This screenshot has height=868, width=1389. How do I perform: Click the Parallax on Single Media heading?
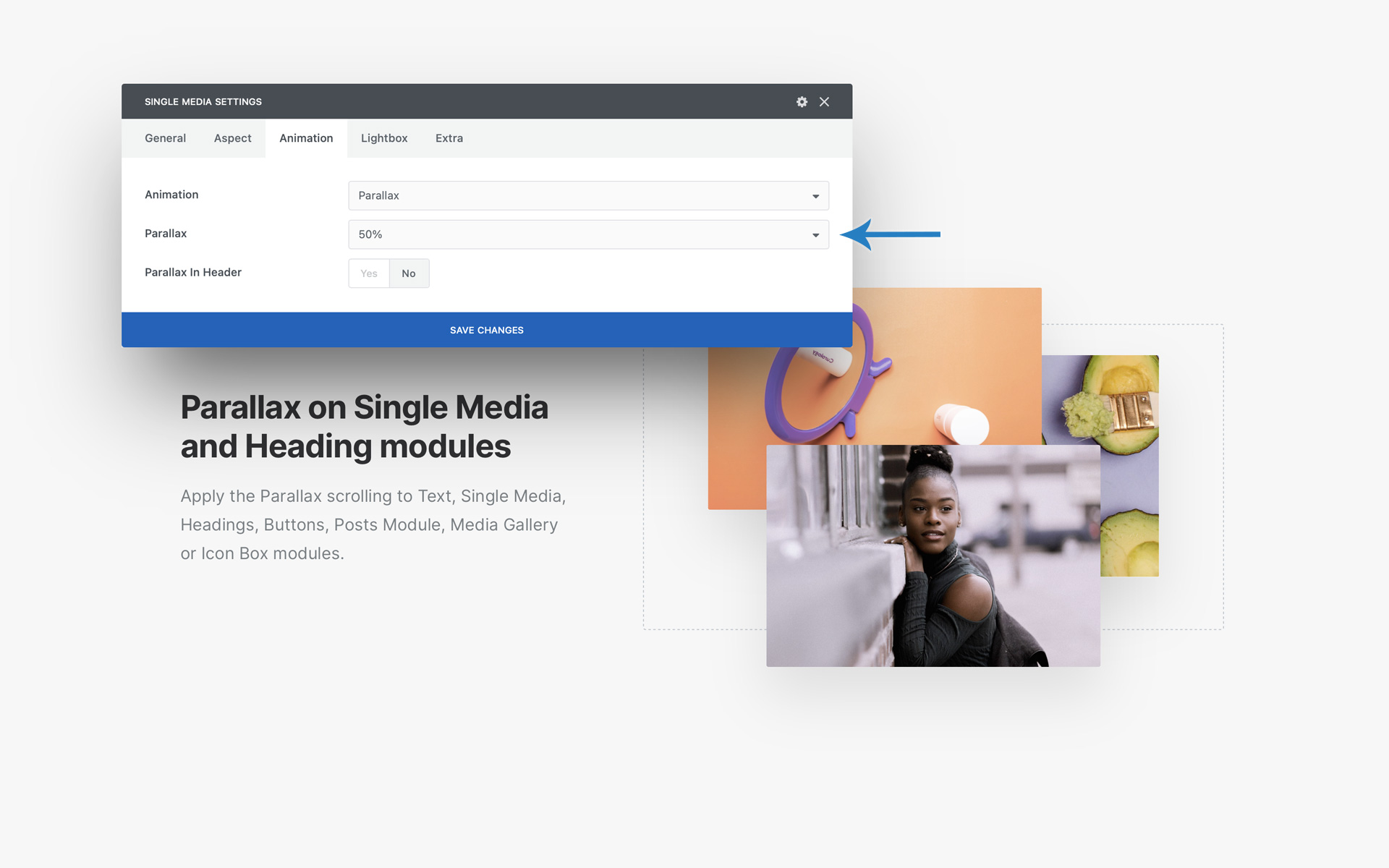[364, 427]
